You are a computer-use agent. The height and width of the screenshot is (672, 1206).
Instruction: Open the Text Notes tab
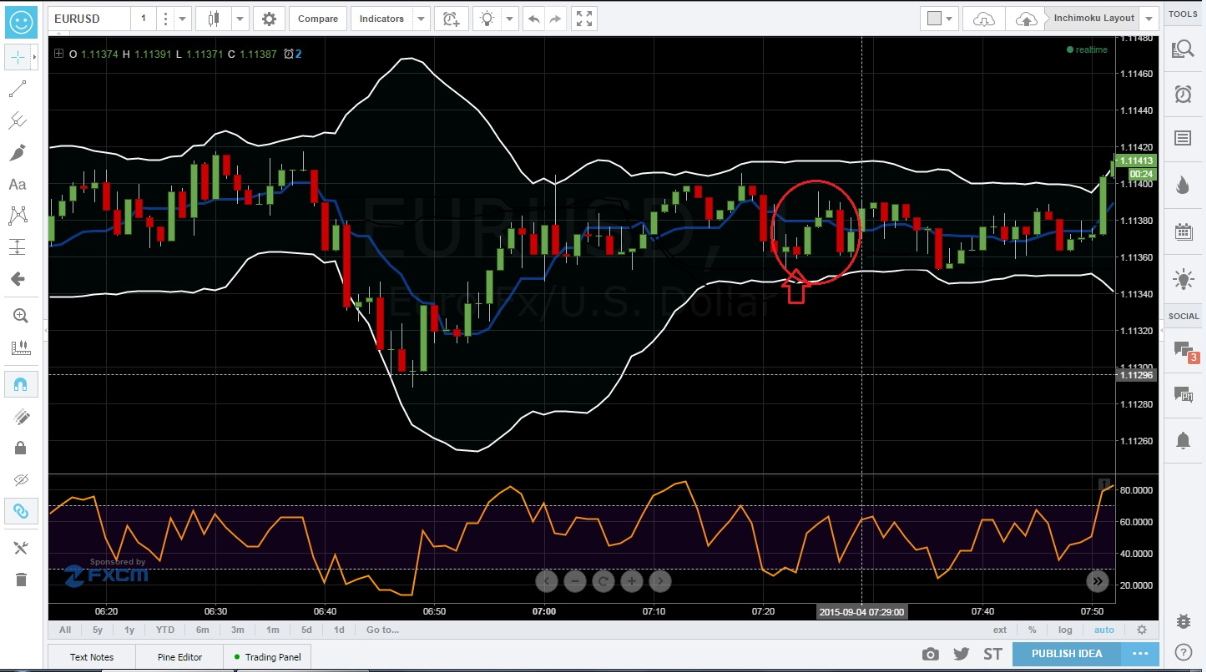(92, 657)
